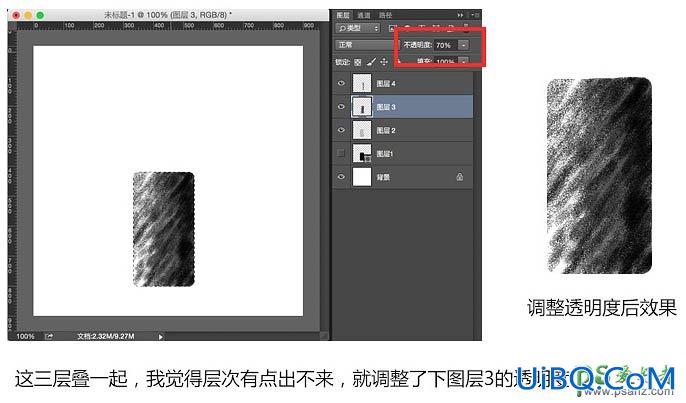Select the 图层 3 thumbnail
The width and height of the screenshot is (686, 403).
362,107
